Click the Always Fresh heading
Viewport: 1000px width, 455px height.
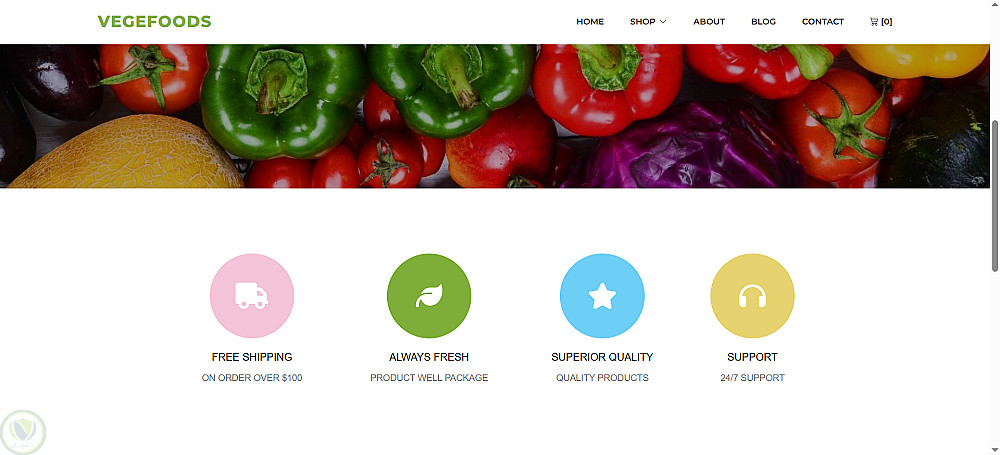click(x=429, y=357)
